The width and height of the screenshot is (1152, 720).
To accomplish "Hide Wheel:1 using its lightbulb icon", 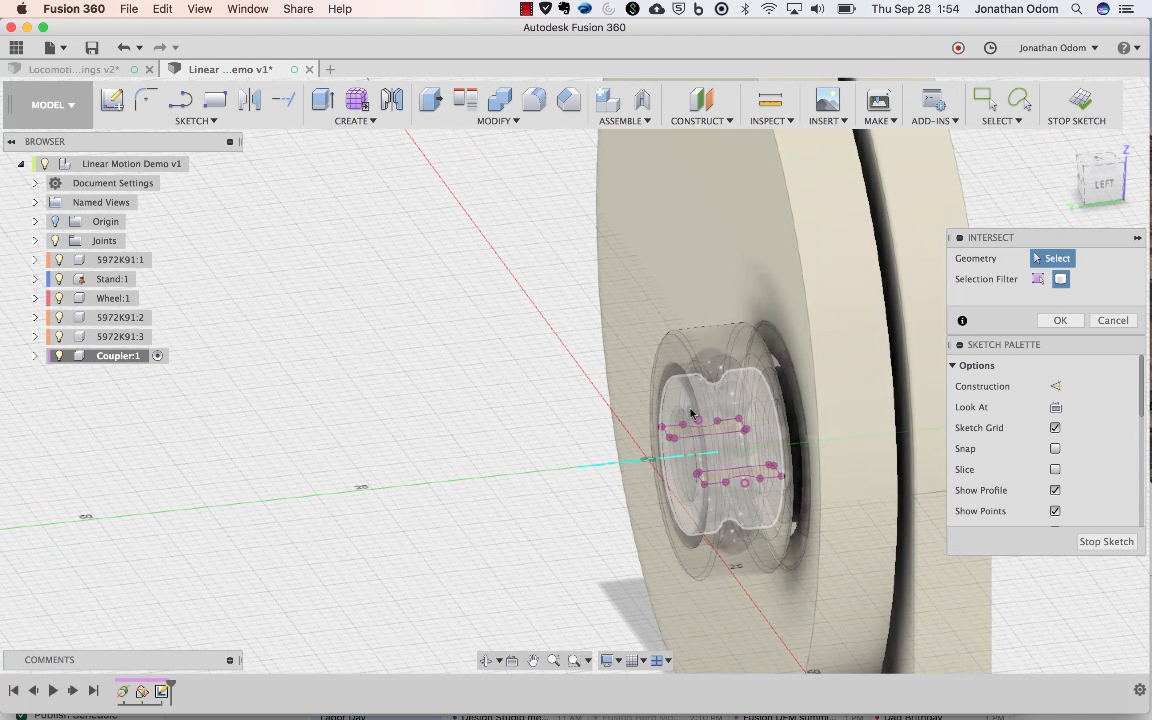I will pyautogui.click(x=59, y=298).
